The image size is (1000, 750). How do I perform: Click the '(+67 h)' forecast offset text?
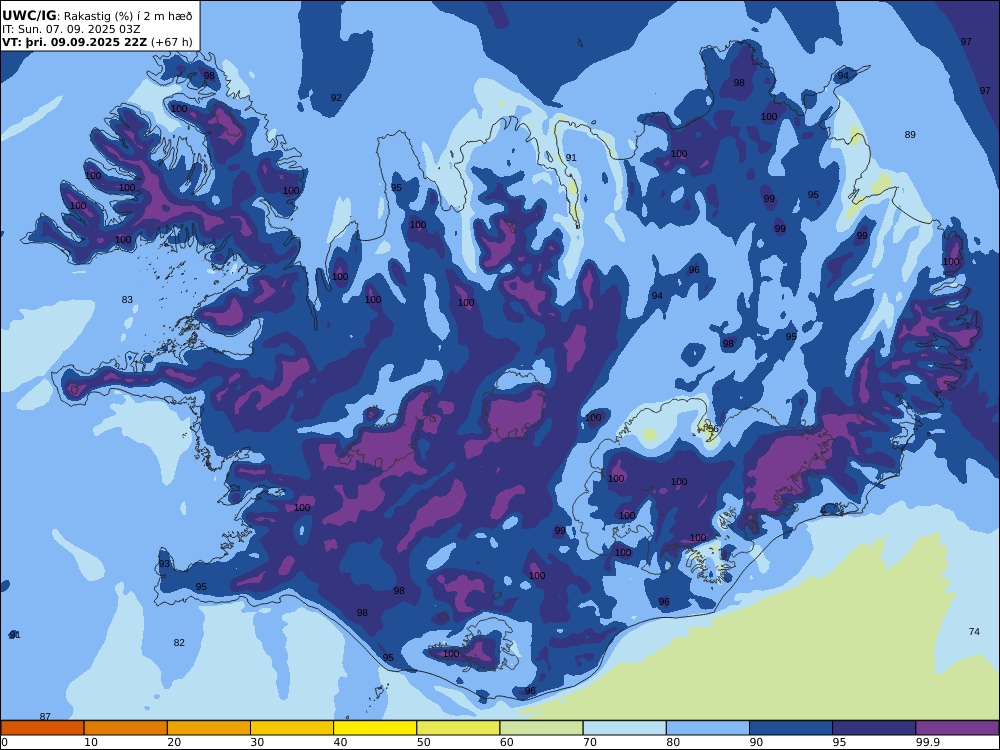(x=172, y=42)
